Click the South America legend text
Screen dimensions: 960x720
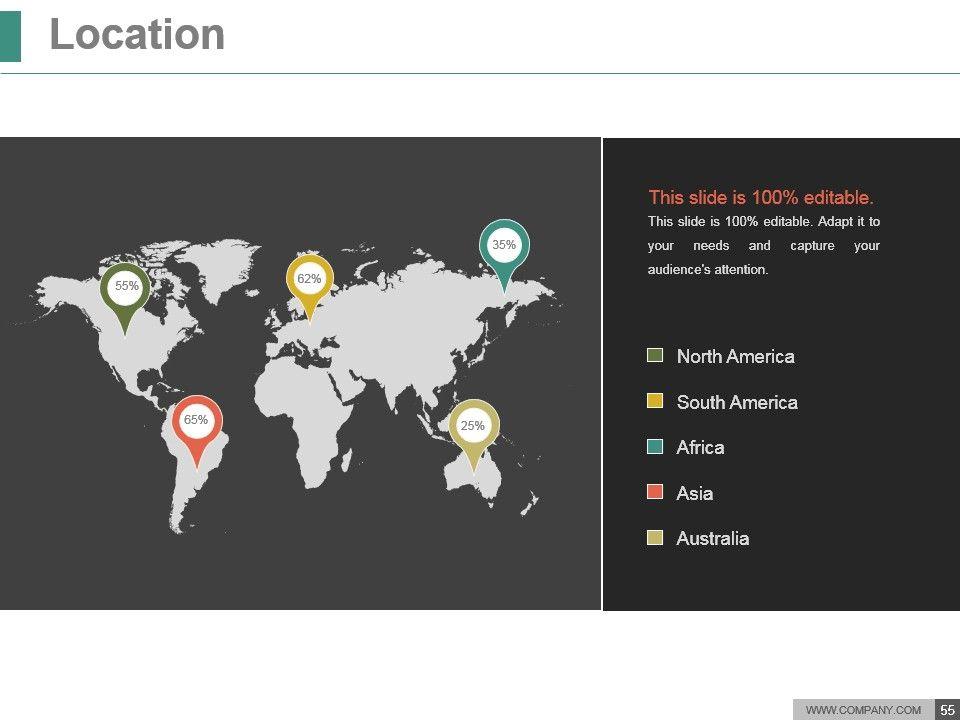point(737,402)
